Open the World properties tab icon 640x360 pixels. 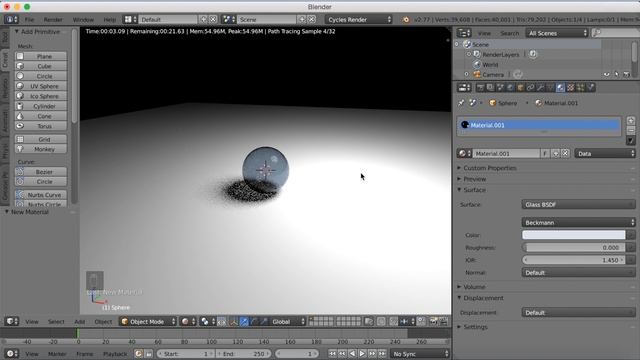(x=511, y=87)
